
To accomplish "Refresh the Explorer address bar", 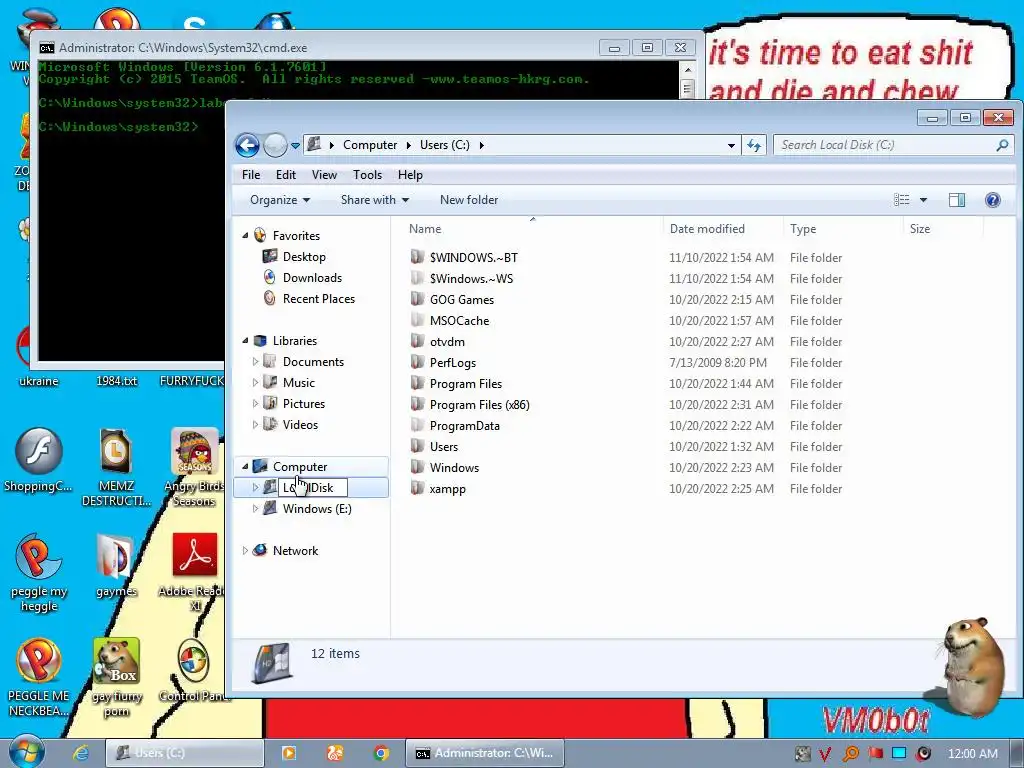I will pos(754,145).
